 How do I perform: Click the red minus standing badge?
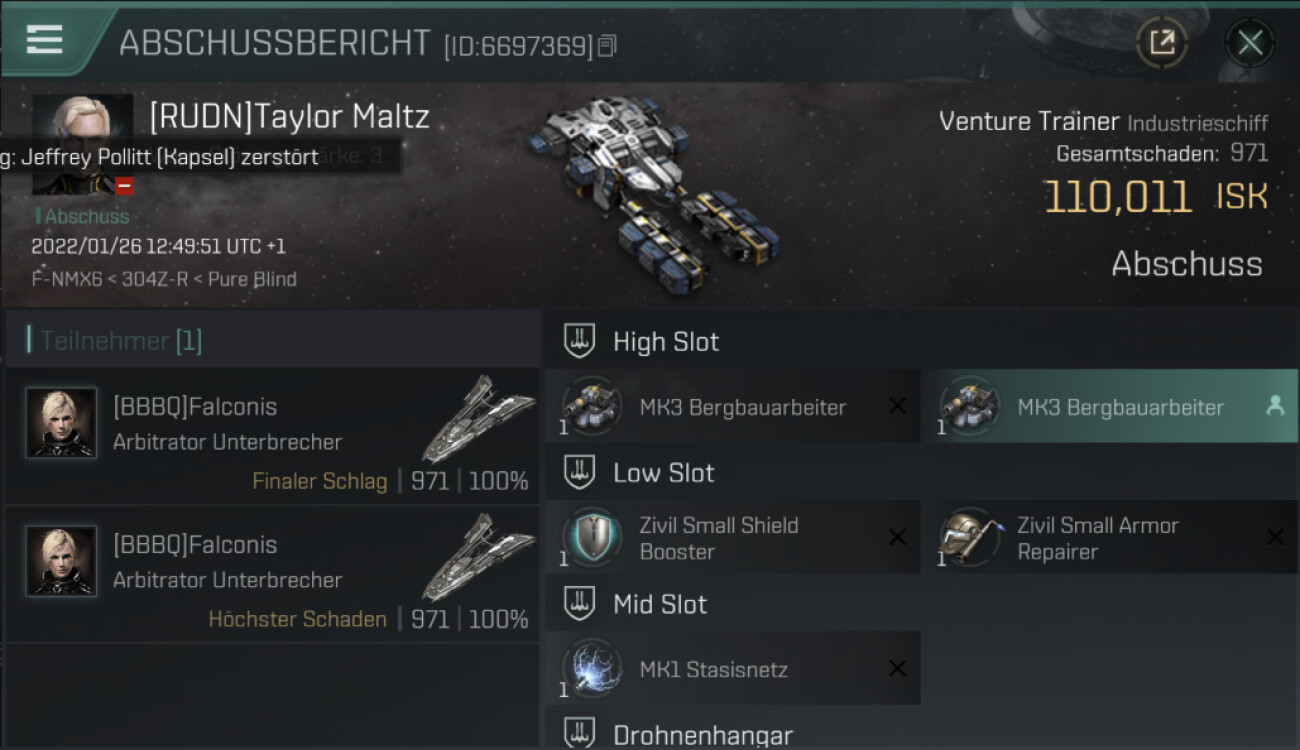pyautogui.click(x=124, y=185)
